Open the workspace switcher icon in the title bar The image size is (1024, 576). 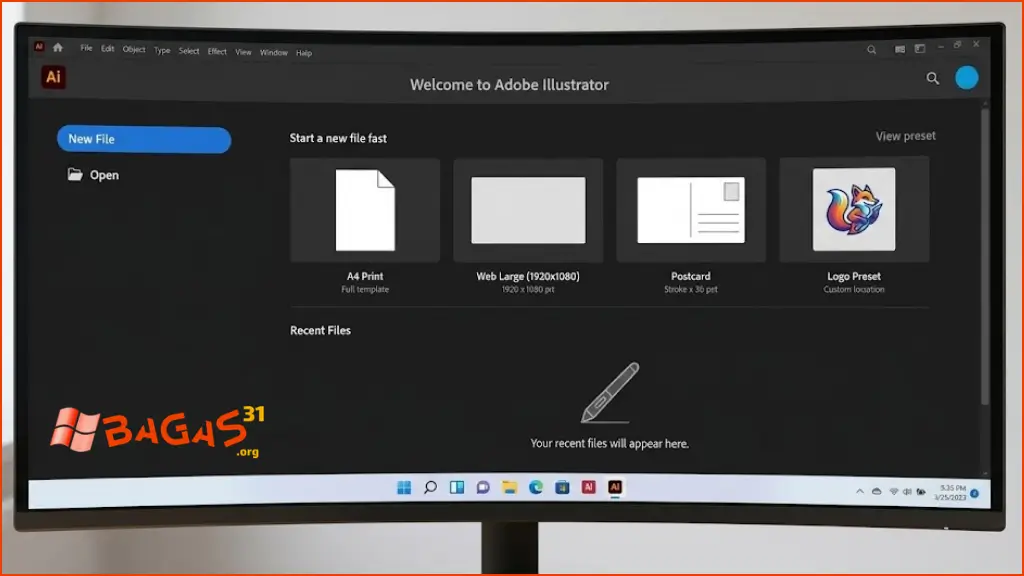click(920, 48)
